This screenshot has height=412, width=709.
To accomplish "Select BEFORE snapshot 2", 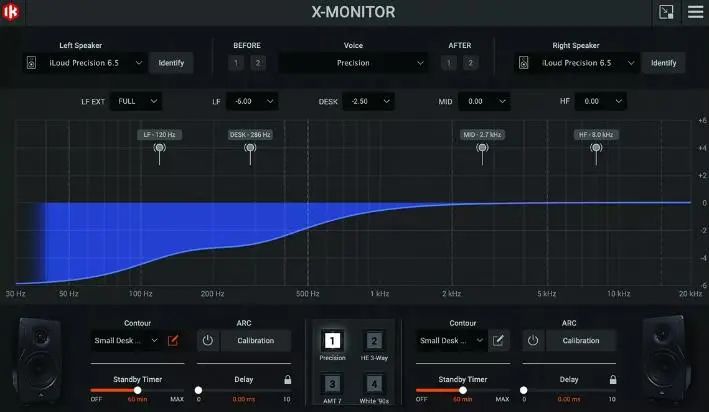I will tap(258, 63).
